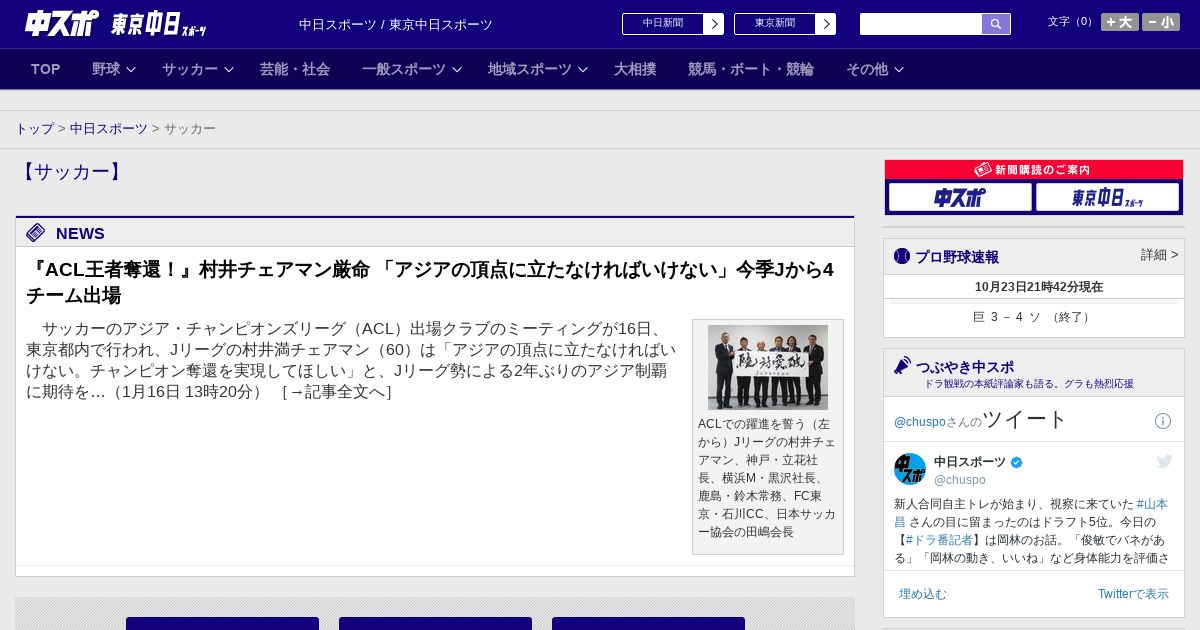Click the #ドラ番記者 hashtag
This screenshot has height=630, width=1200.
(x=939, y=540)
